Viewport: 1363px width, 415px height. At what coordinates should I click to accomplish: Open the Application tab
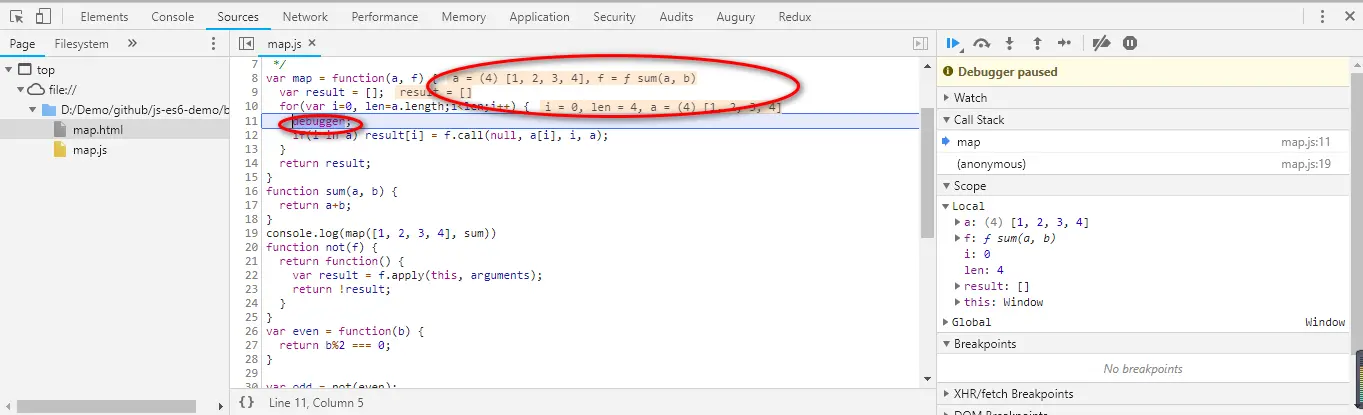coord(539,17)
